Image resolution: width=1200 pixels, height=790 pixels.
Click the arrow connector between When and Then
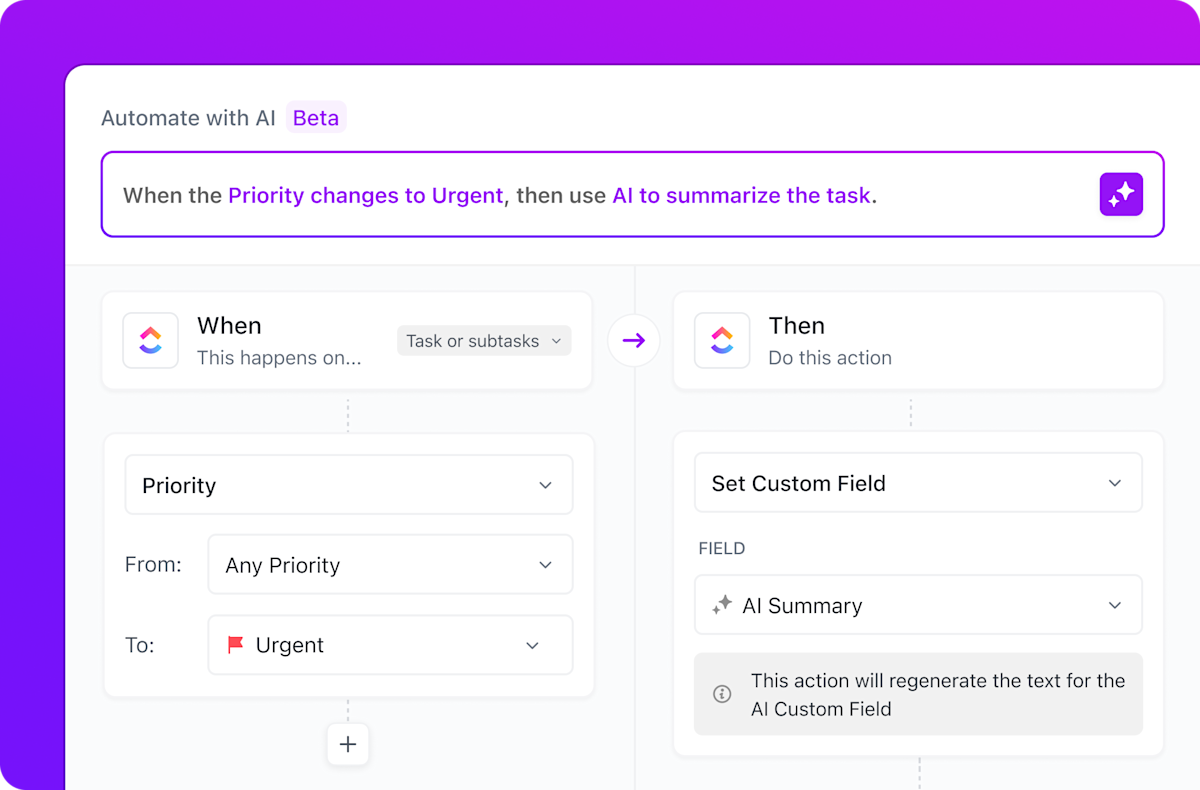click(635, 340)
